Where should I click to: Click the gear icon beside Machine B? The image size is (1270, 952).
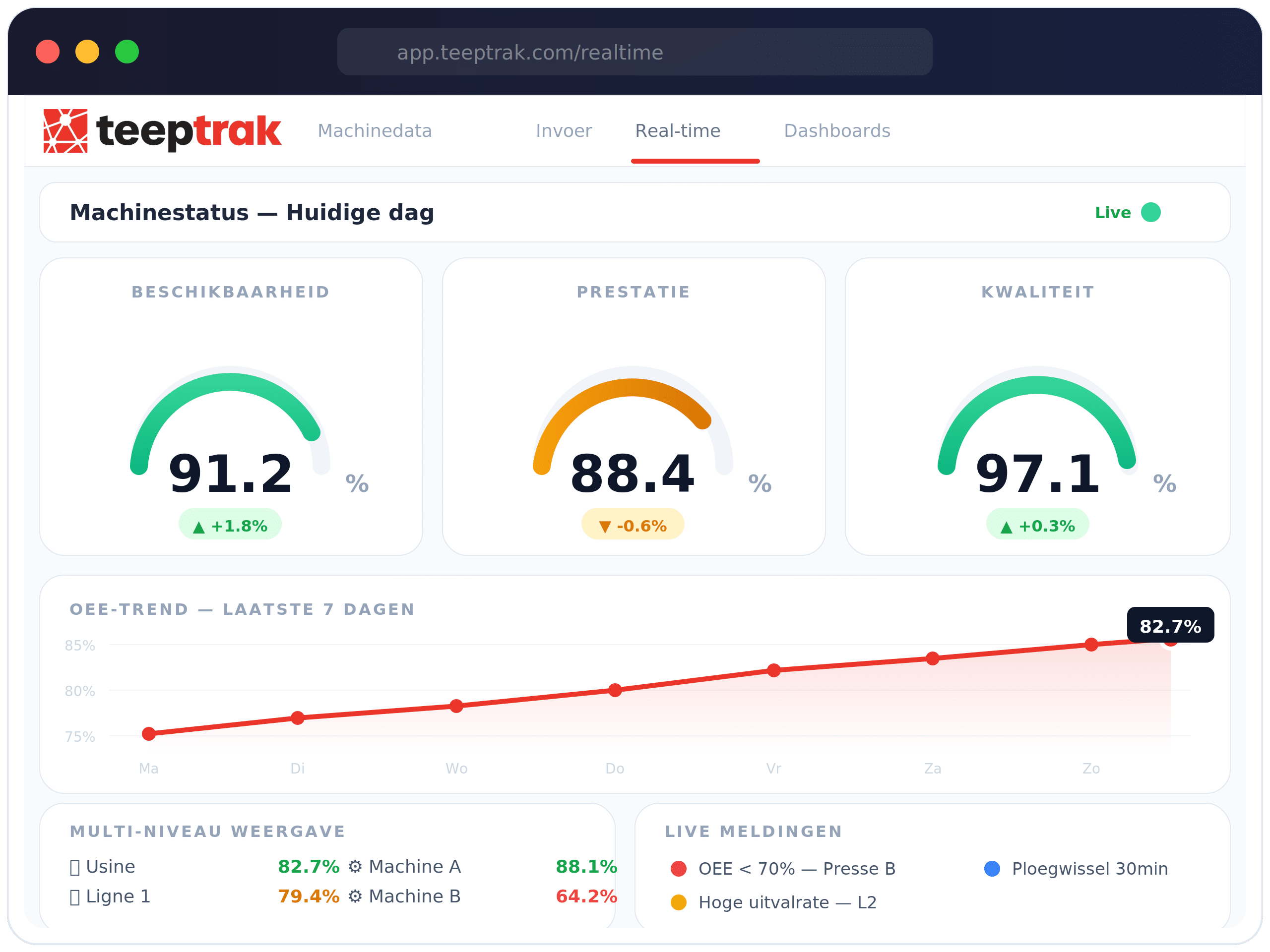(355, 896)
